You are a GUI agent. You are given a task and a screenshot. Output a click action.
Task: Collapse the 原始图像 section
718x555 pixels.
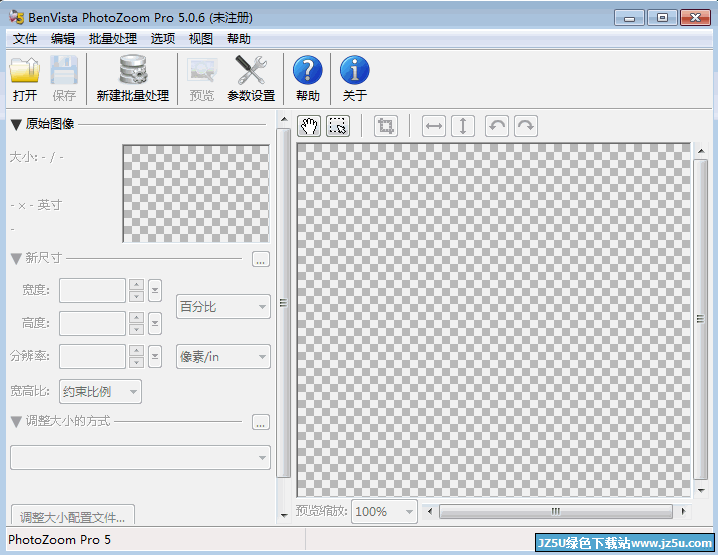pyautogui.click(x=16, y=125)
